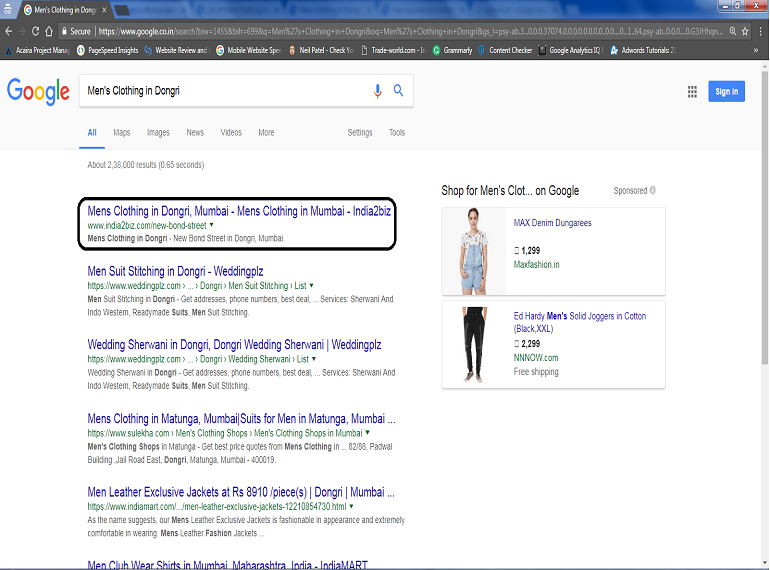Open the MAX Denim Dungarees product link
This screenshot has height=570, width=770.
[552, 223]
